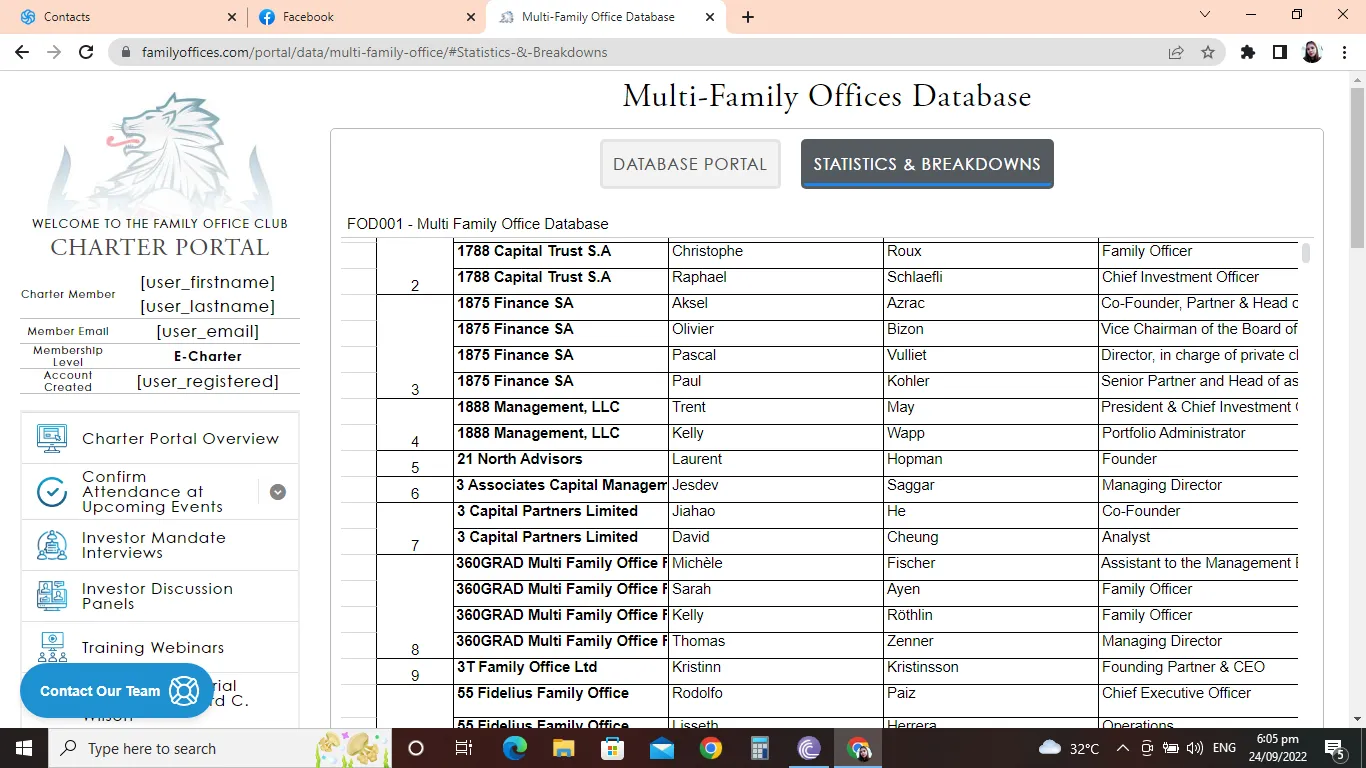
Task: Bookmark this page with the star icon
Action: coord(1208,52)
